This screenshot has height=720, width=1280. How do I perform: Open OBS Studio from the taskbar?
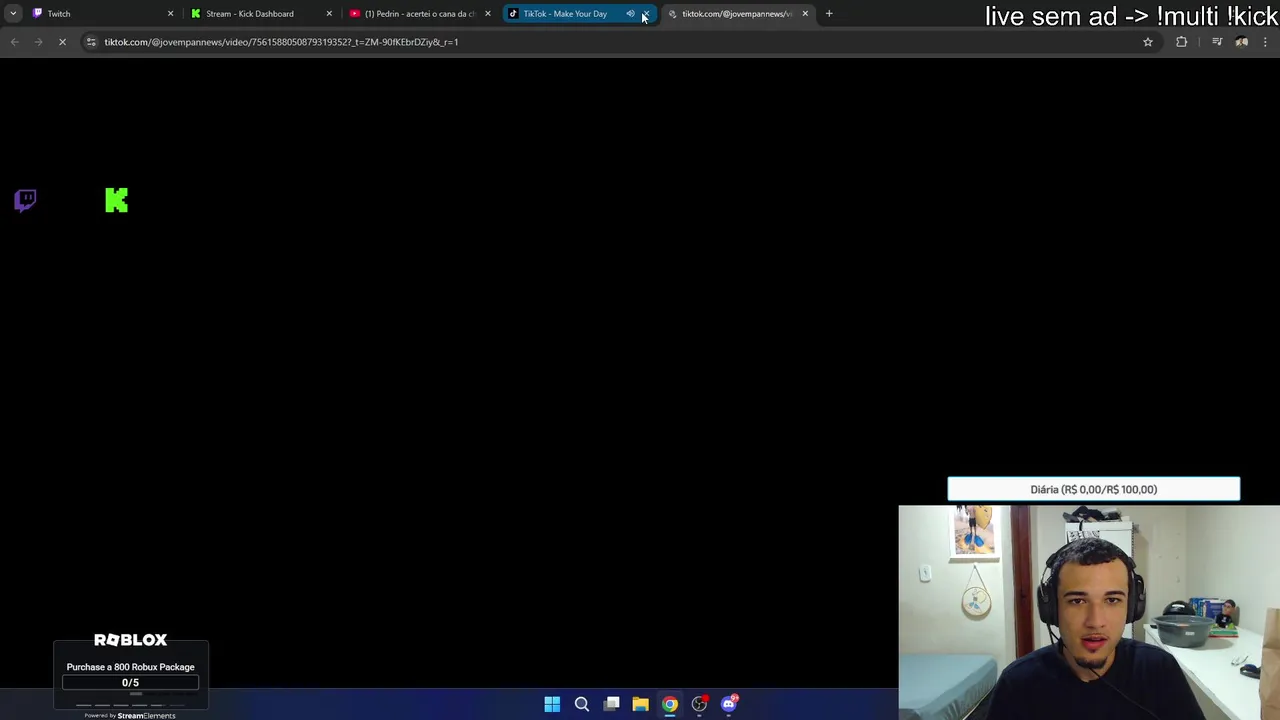coord(700,704)
